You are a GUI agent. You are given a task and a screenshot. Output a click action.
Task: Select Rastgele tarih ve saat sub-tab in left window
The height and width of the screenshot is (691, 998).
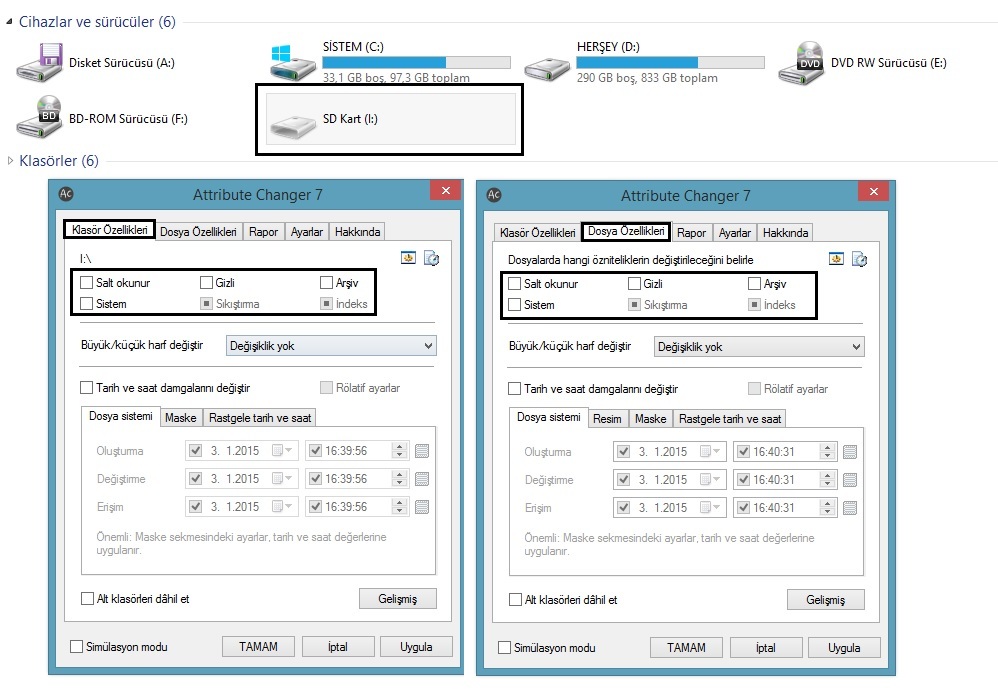tap(260, 417)
